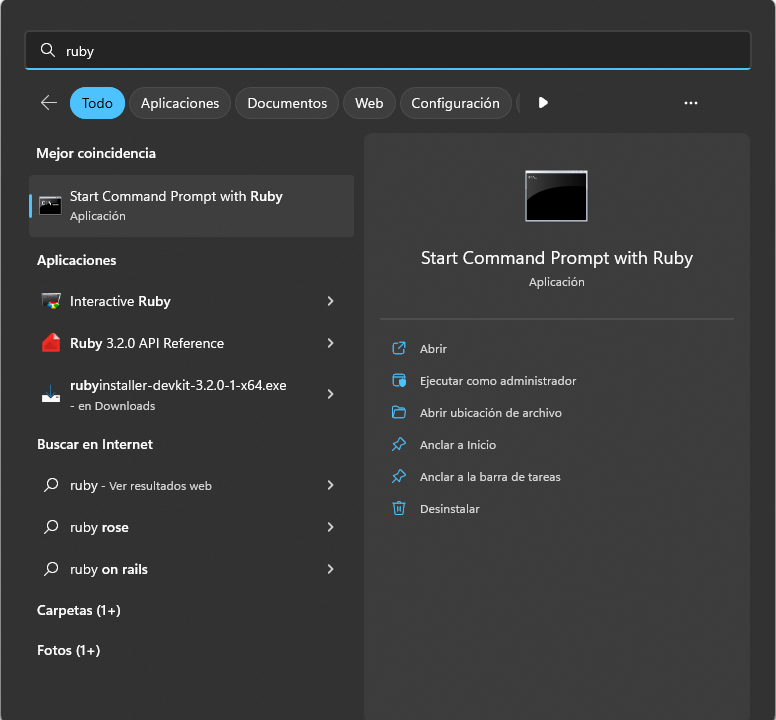Choose Abrir ubicación de archivo
Viewport: 776px width, 720px height.
[491, 413]
